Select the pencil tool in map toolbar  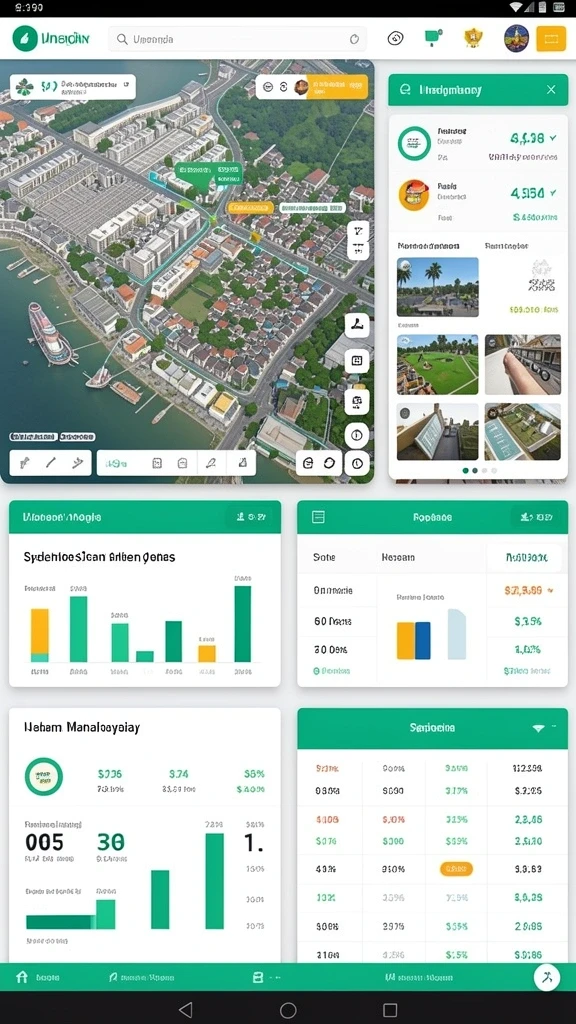(210, 463)
